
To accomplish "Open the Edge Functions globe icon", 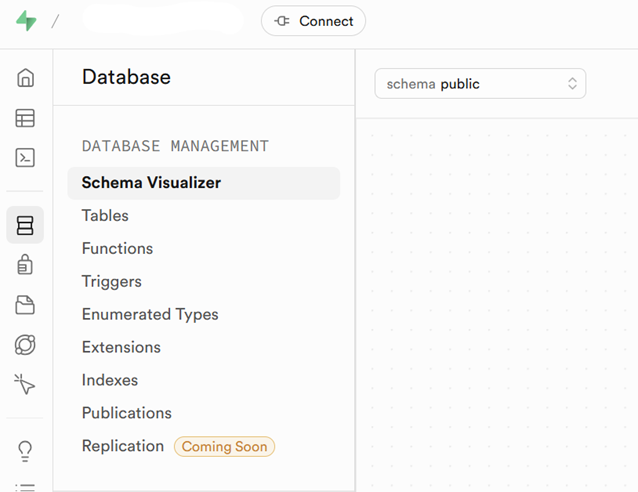I will click(x=25, y=345).
